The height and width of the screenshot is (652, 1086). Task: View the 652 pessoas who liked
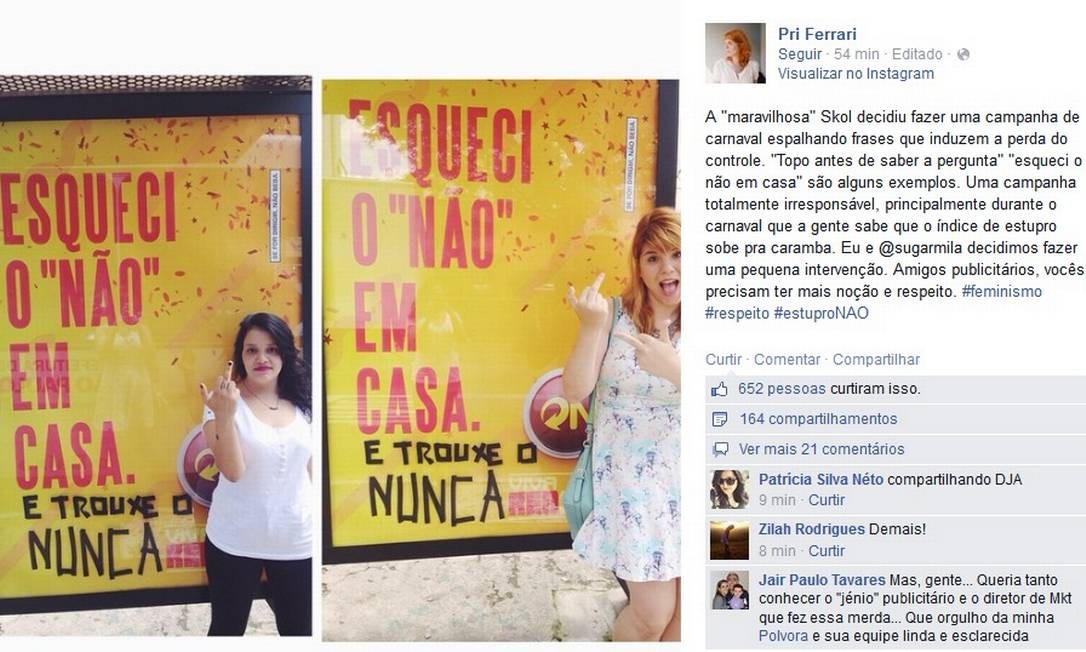(781, 389)
